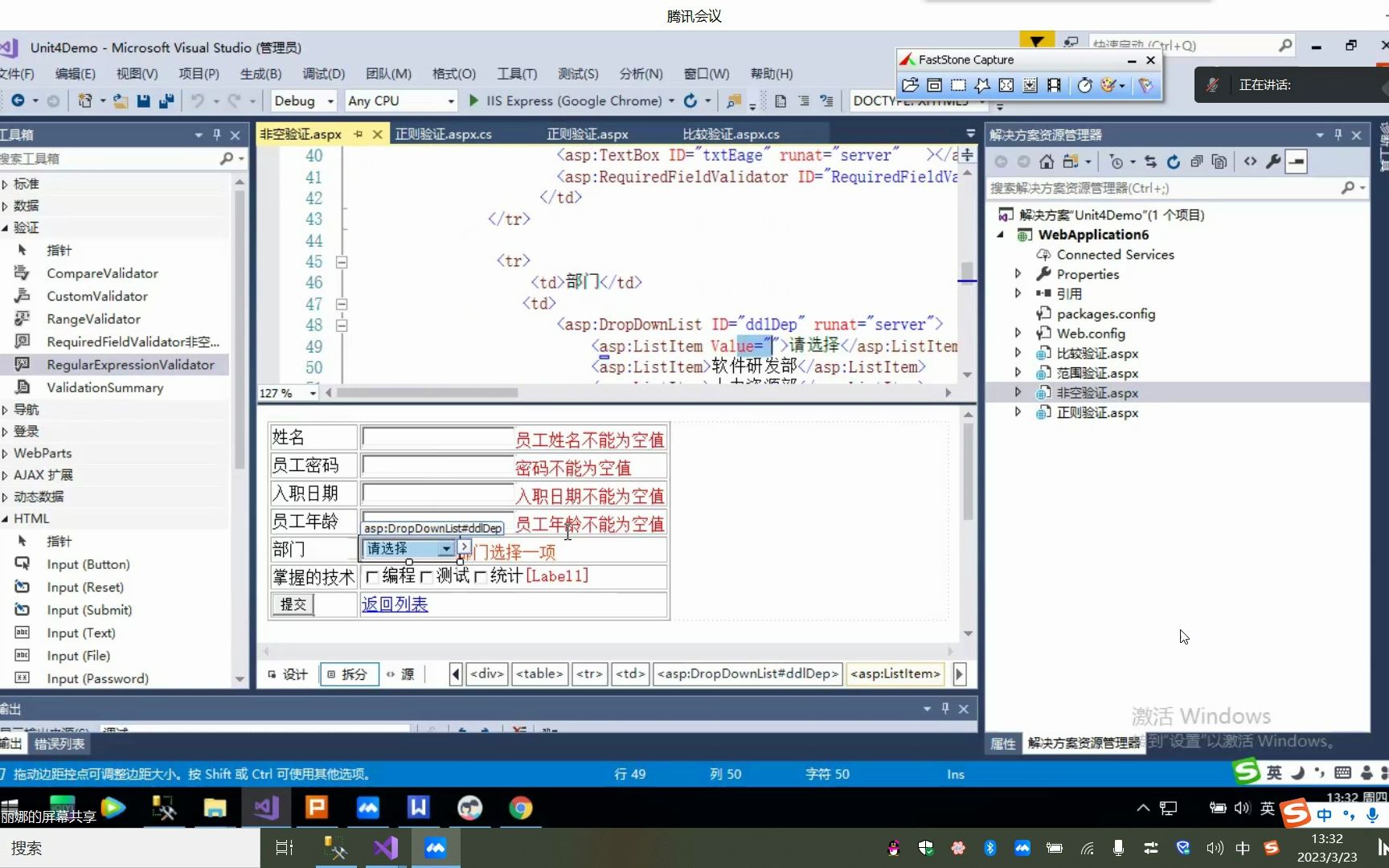Click <asp:DropDownList#ddlDep> breadcrumb tag
This screenshot has height=868, width=1389.
(748, 674)
